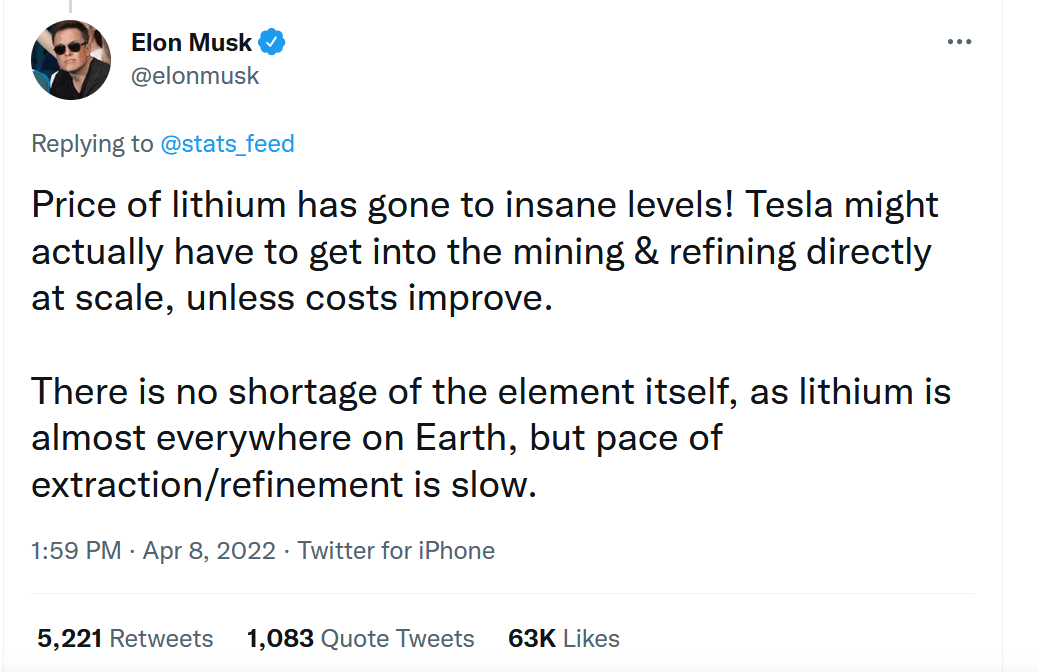Click the blue verified badge

pos(271,42)
